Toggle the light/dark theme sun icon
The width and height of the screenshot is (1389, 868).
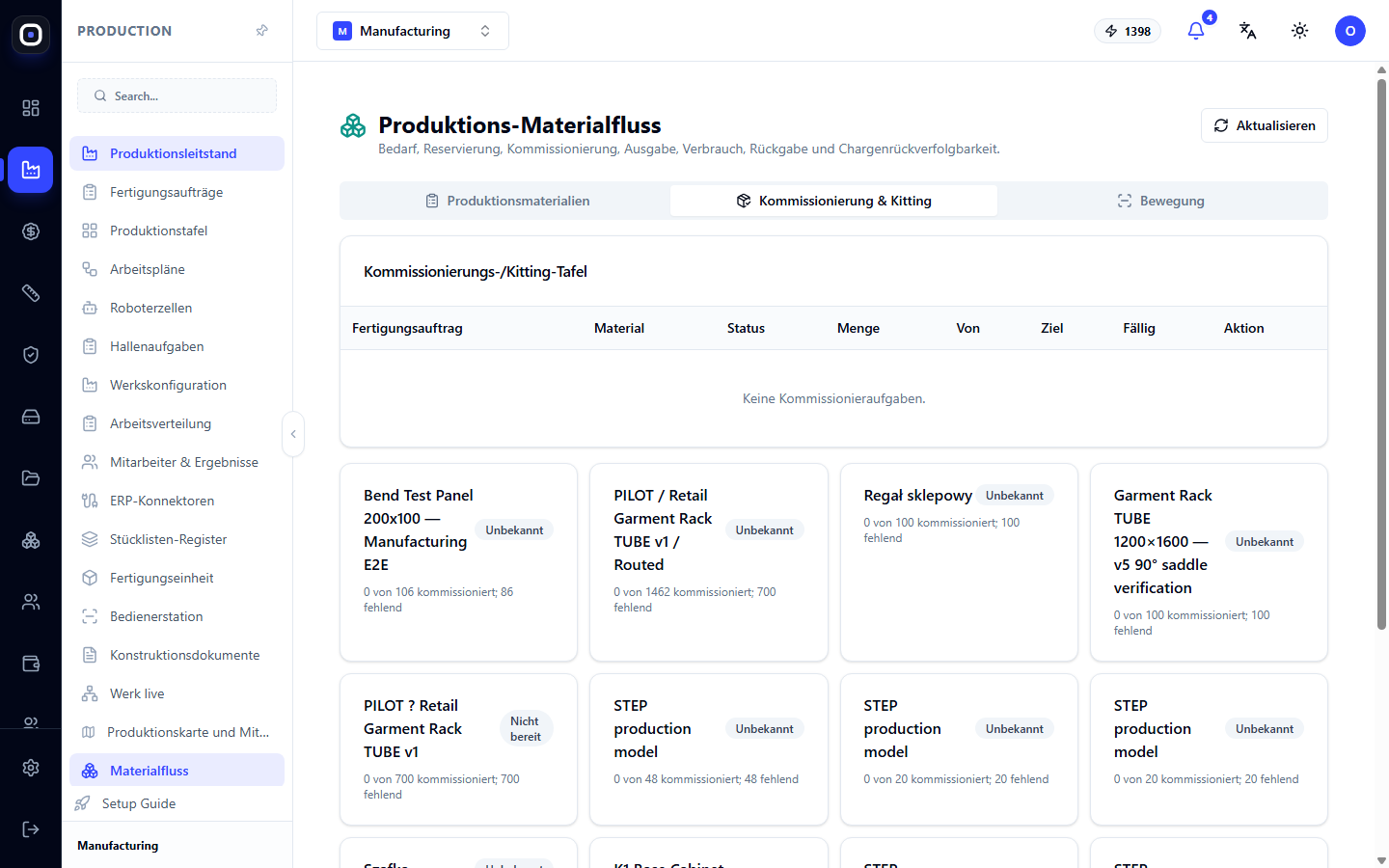point(1300,31)
